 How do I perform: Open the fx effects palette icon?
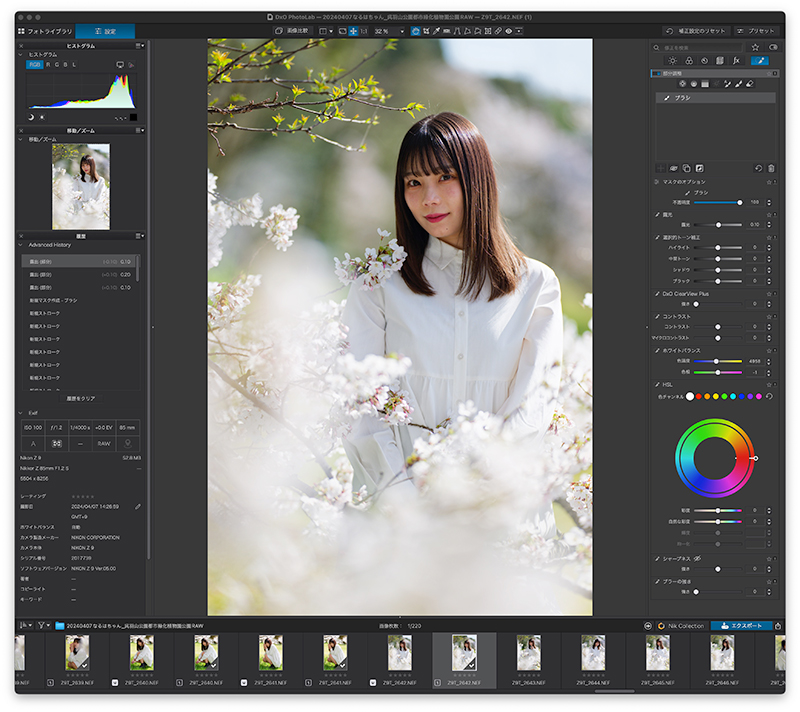coord(736,61)
